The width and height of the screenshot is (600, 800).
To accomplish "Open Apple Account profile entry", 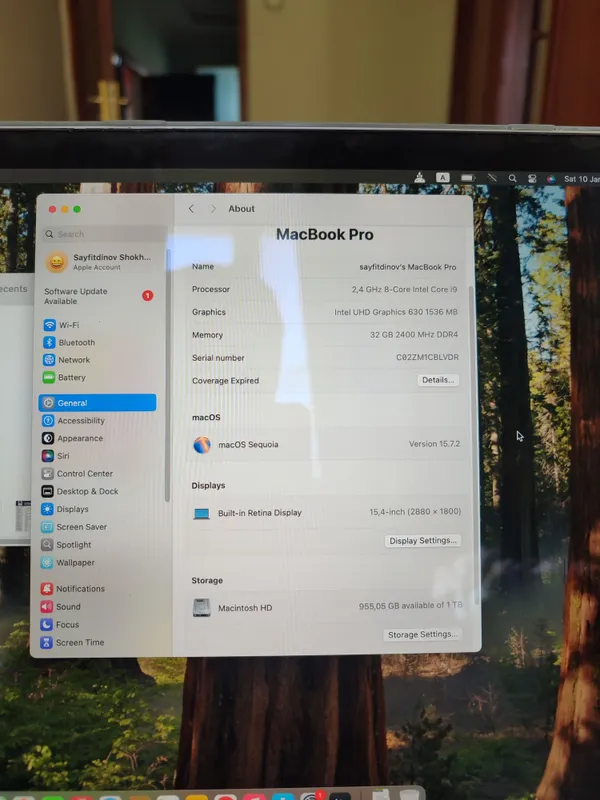I will click(x=100, y=262).
